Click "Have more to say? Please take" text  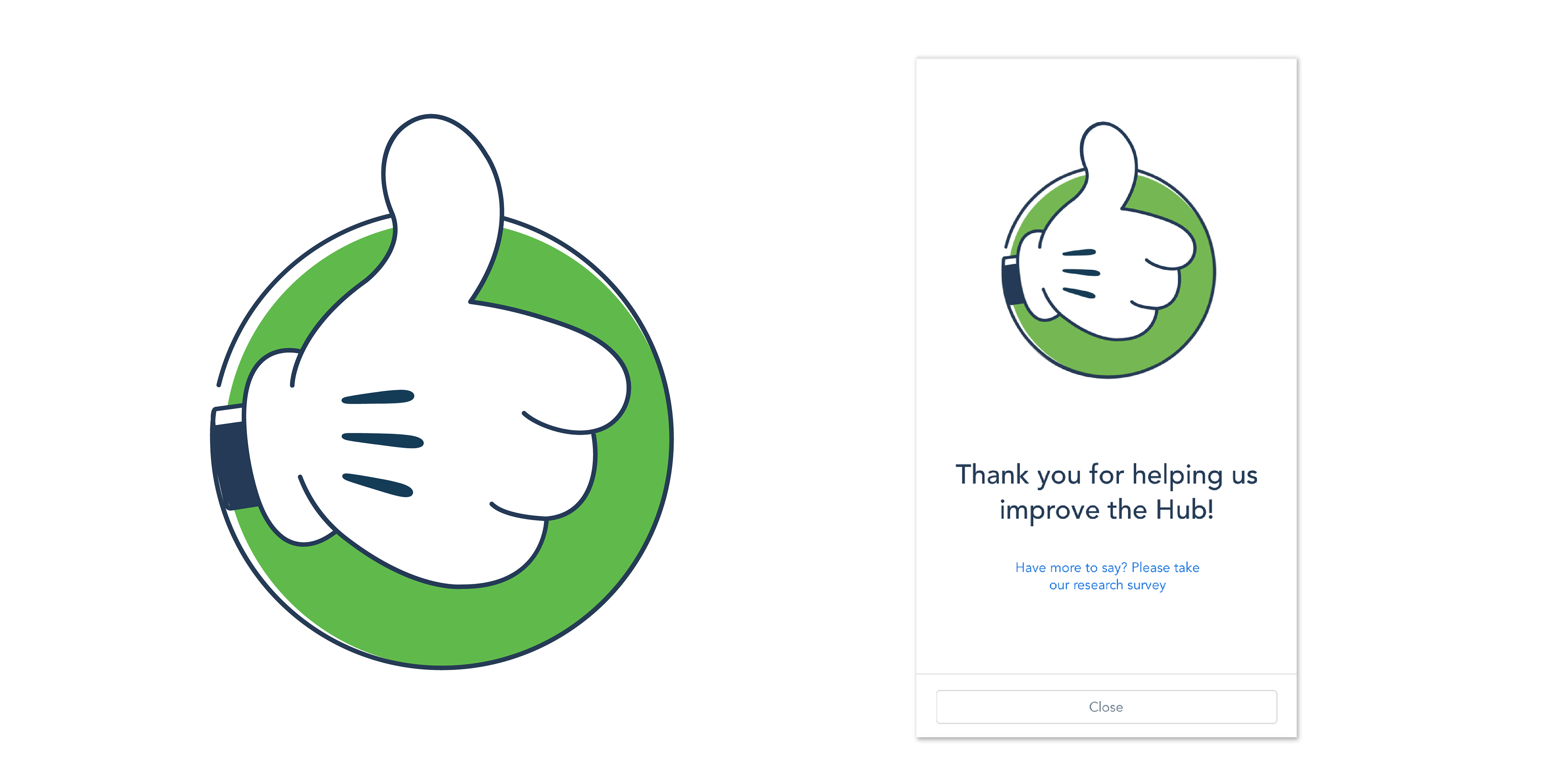(1107, 567)
